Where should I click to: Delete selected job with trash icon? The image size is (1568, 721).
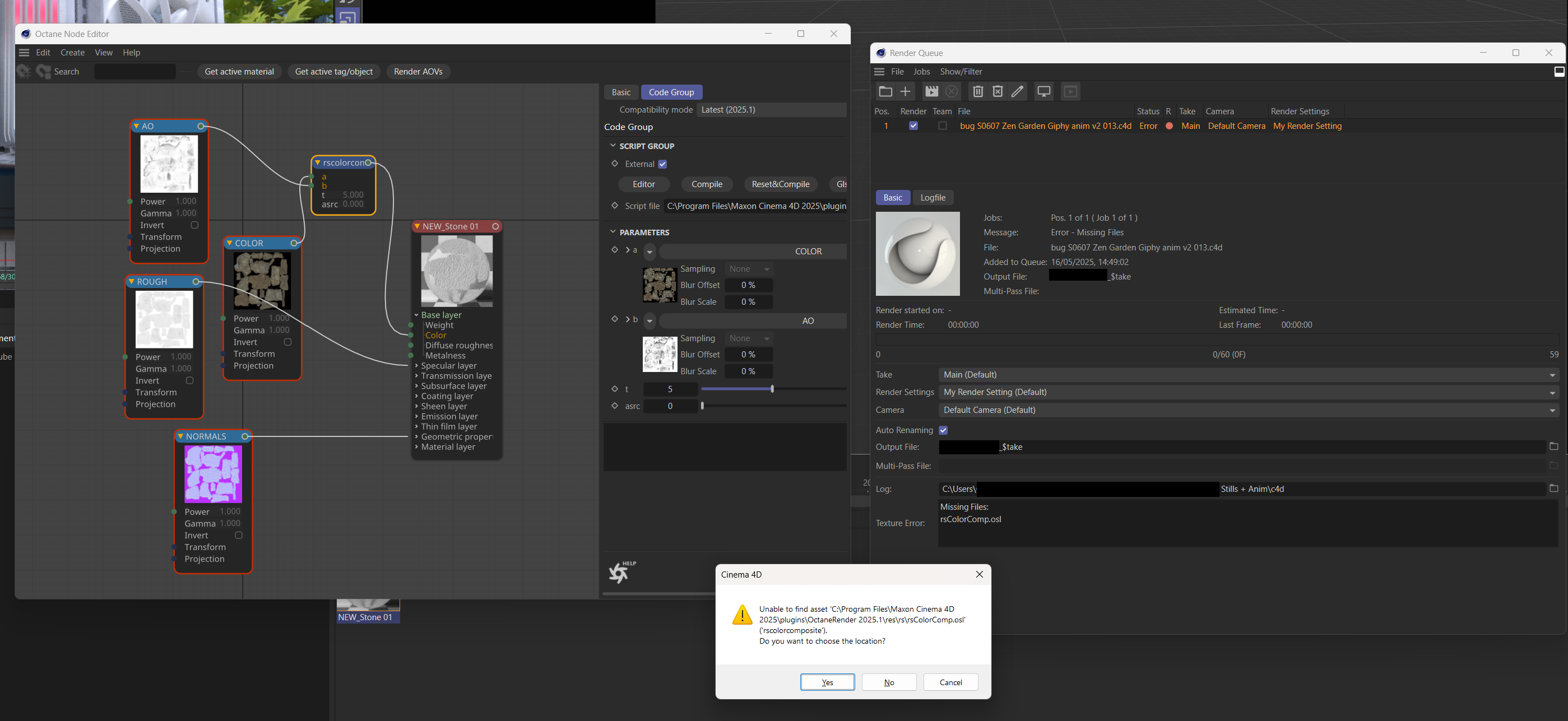click(x=977, y=92)
